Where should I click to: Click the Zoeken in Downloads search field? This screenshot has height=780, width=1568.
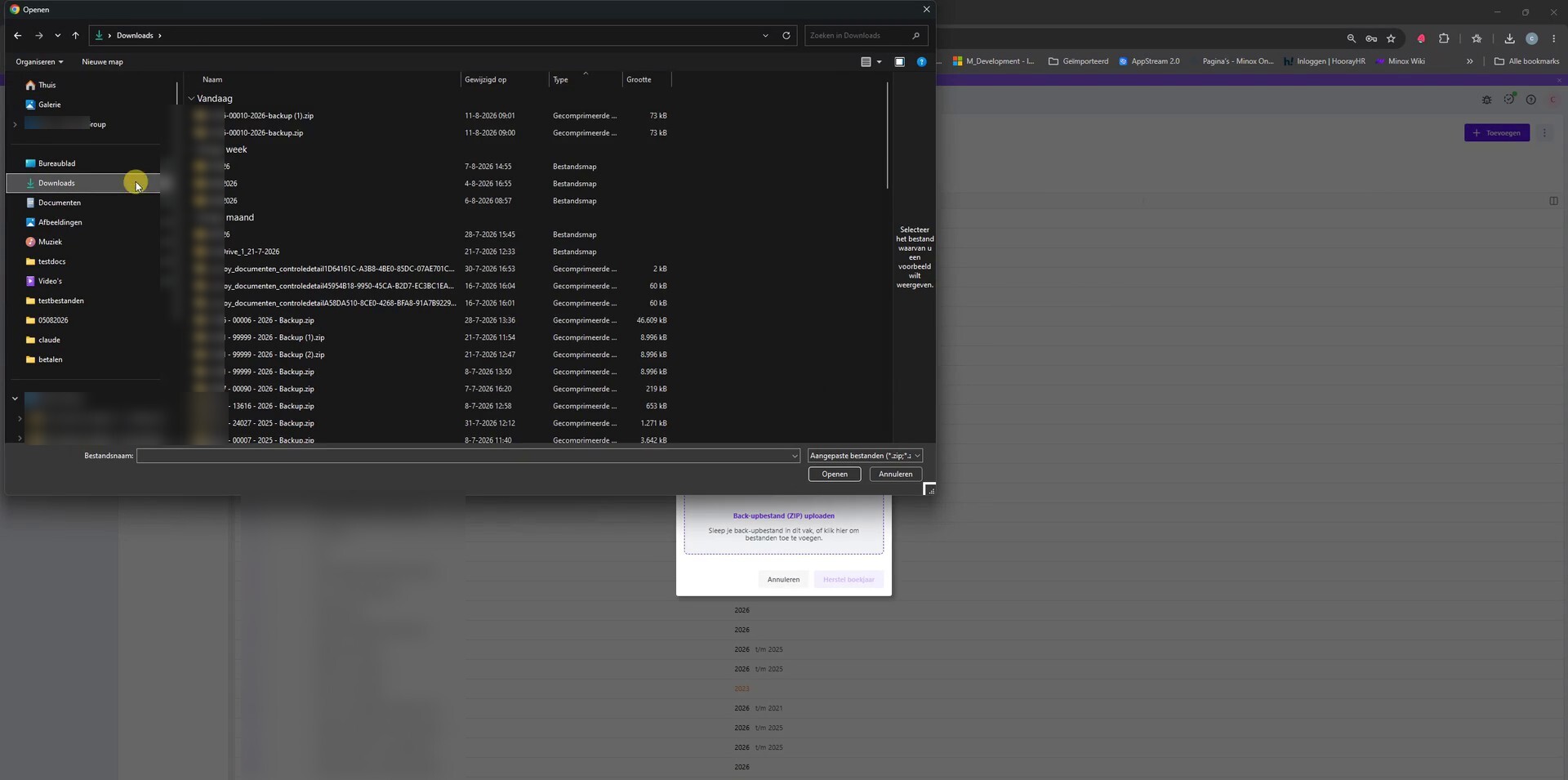coord(866,36)
